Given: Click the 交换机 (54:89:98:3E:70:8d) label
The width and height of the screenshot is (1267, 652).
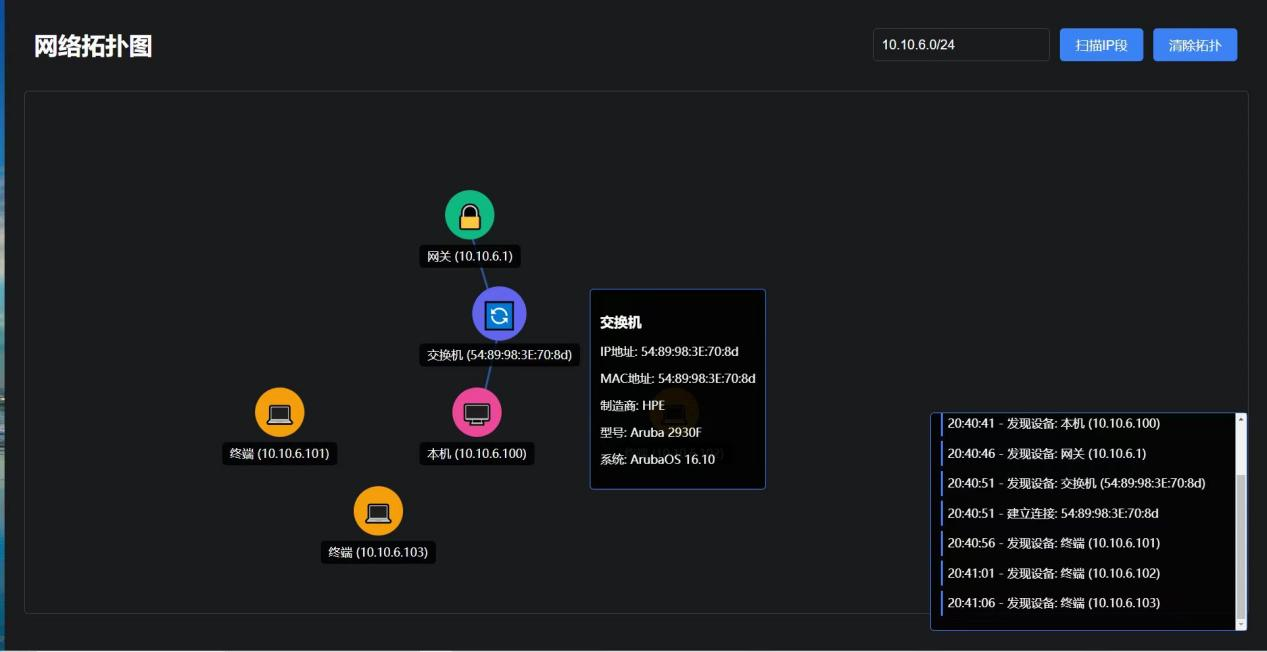Looking at the screenshot, I should pyautogui.click(x=499, y=355).
